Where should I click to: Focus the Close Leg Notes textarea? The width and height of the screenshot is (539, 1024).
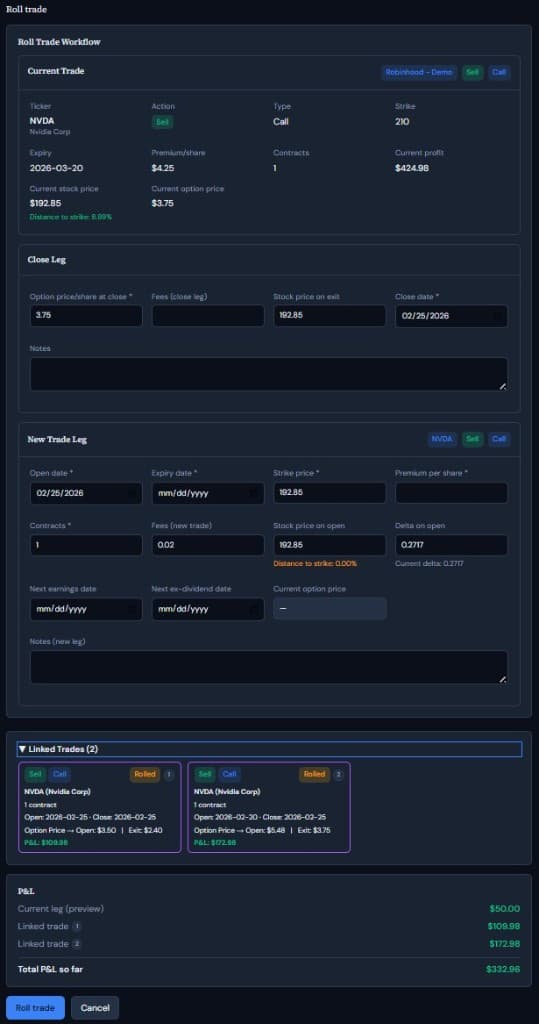coord(269,374)
